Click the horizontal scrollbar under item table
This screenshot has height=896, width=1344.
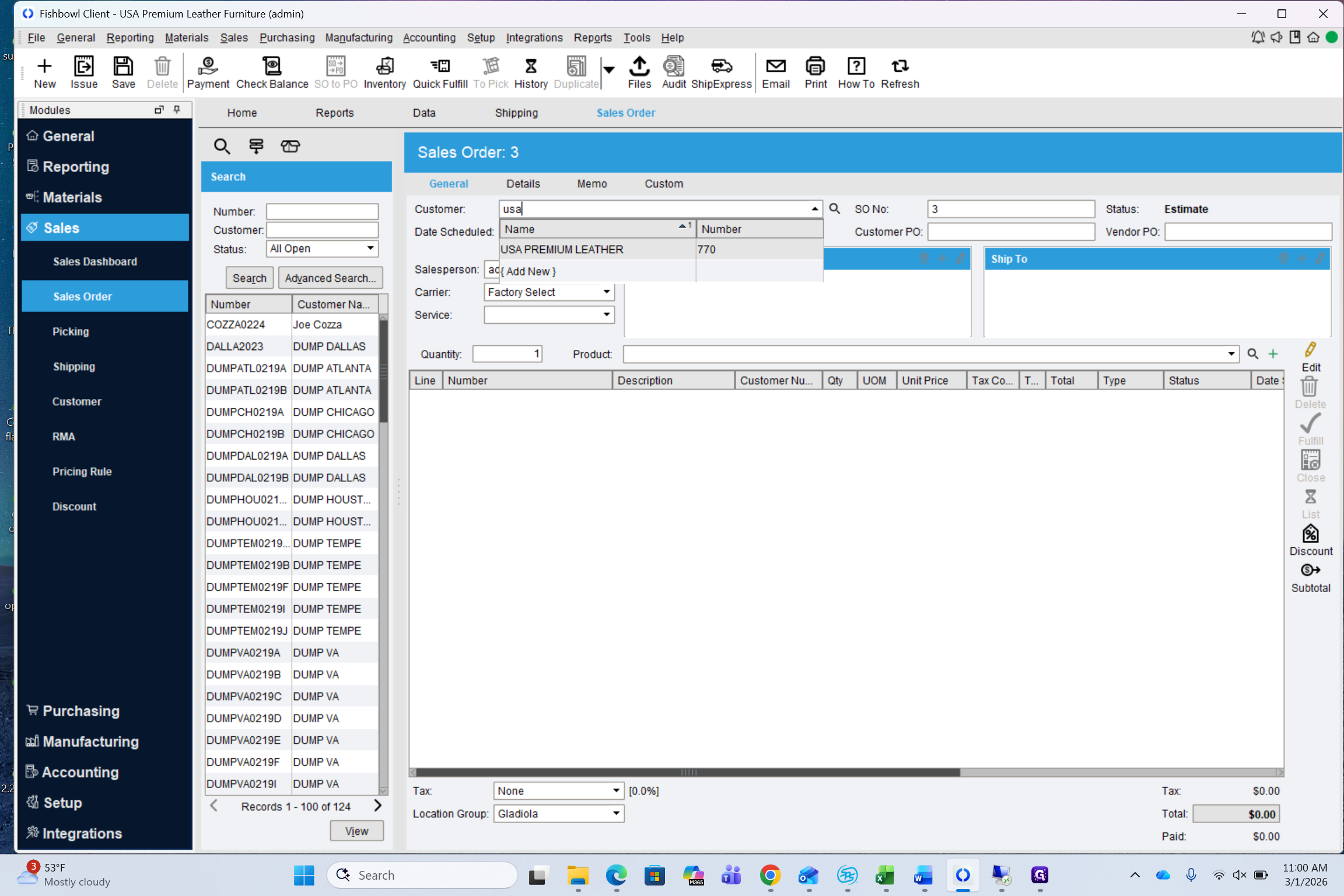[688, 772]
